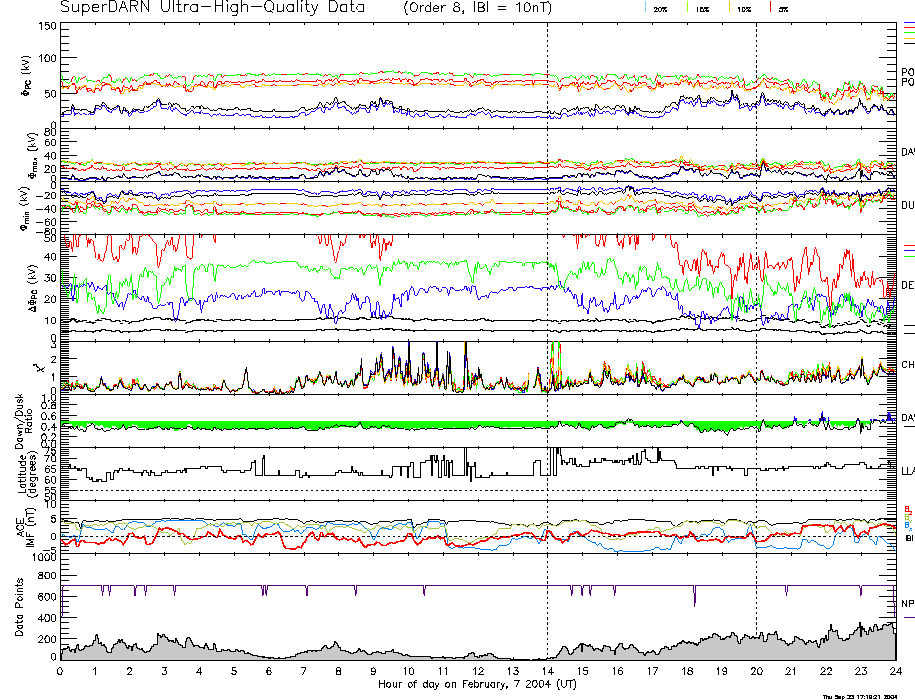Click the SuperDARN Ultra-High-Quality Data title
This screenshot has width=915, height=700.
tap(212, 8)
